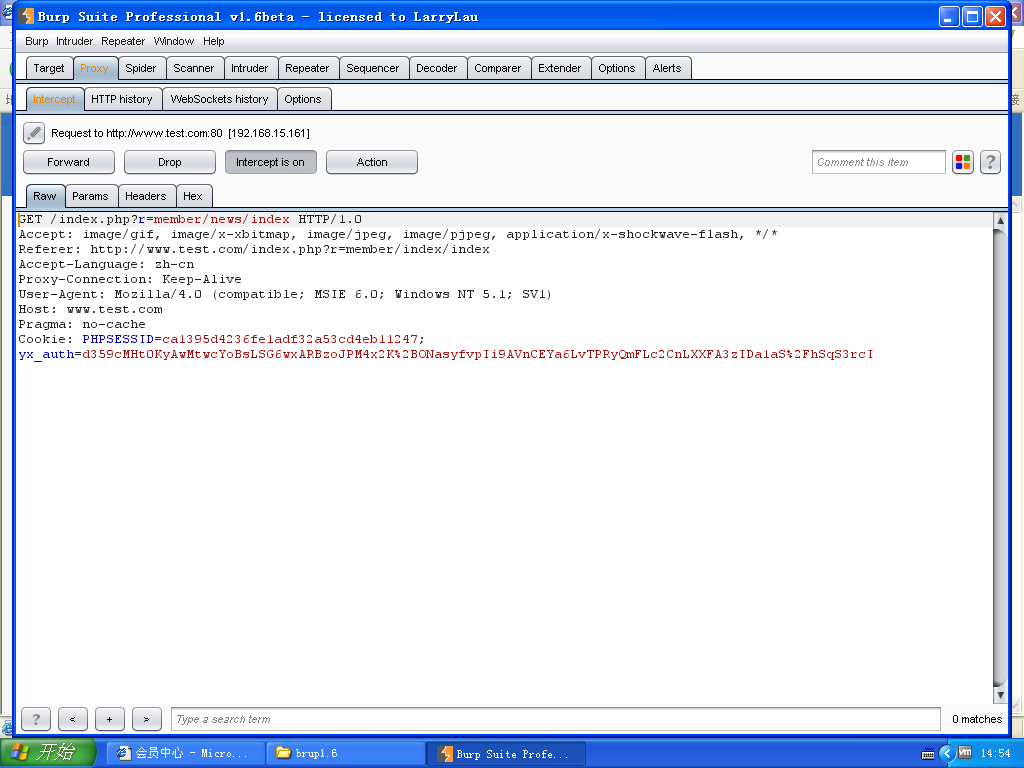This screenshot has height=768, width=1024.
Task: Select the Proxy main tab
Action: 94,68
